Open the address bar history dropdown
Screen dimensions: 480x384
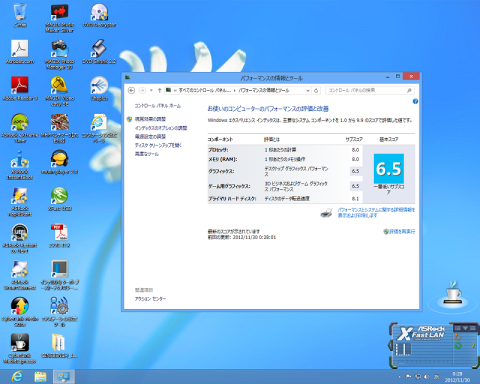point(308,90)
